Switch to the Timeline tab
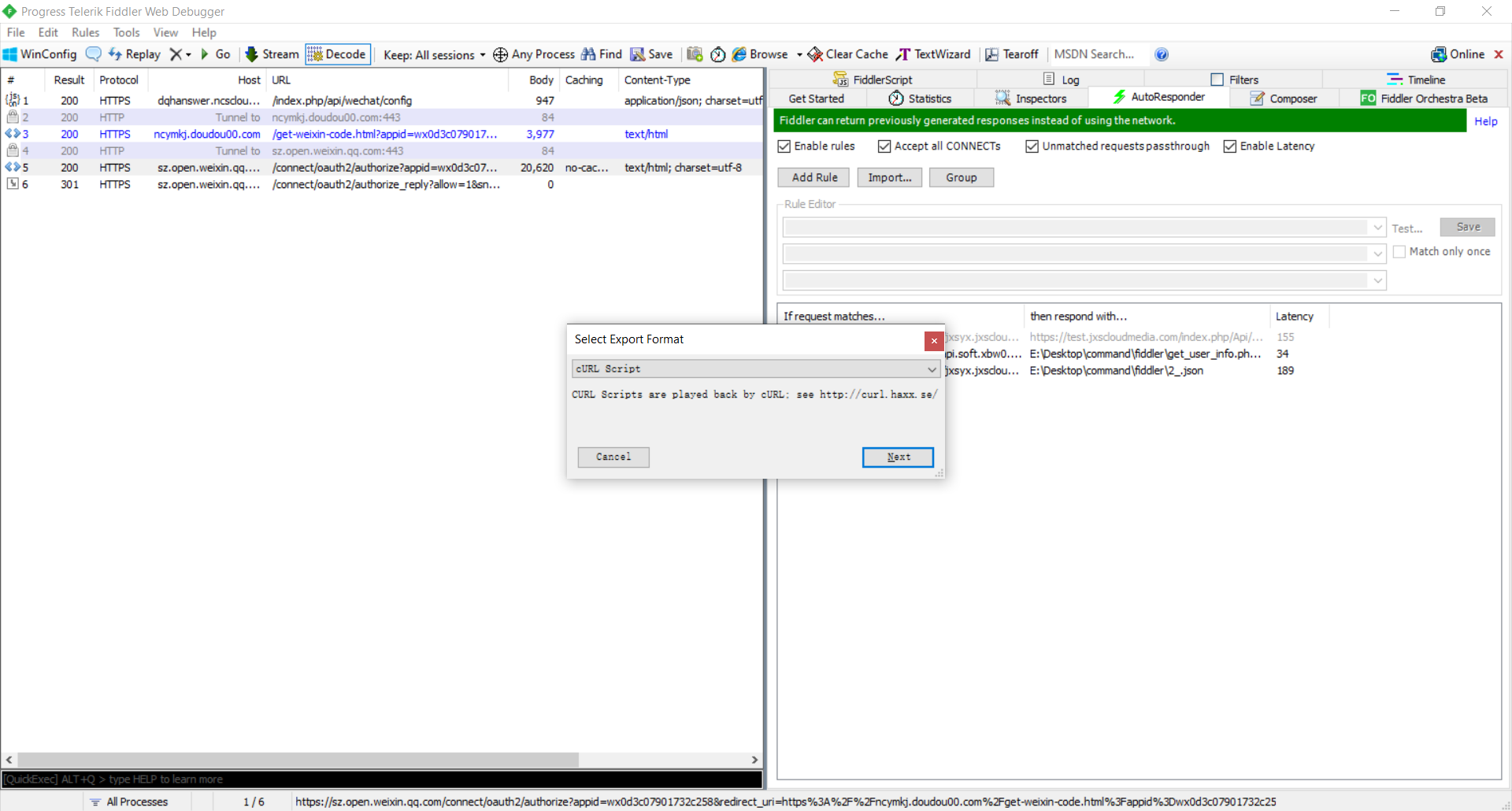This screenshot has height=811, width=1512. coord(1416,80)
